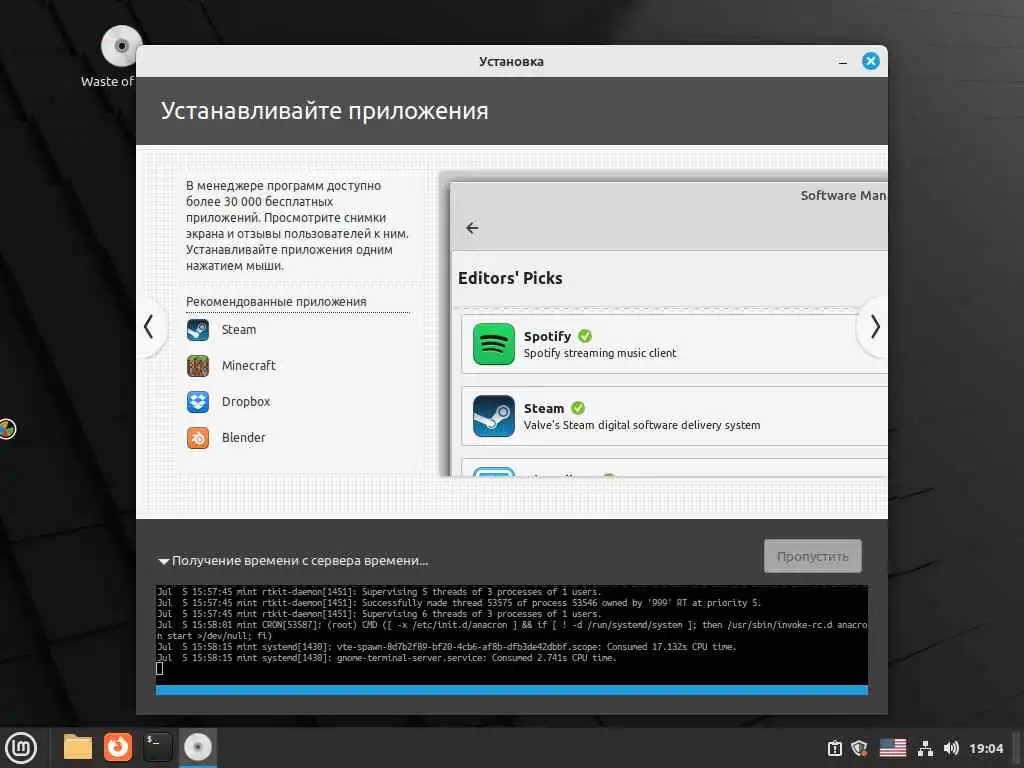1024x768 pixels.
Task: Click the Blender icon in the list
Action: point(198,438)
